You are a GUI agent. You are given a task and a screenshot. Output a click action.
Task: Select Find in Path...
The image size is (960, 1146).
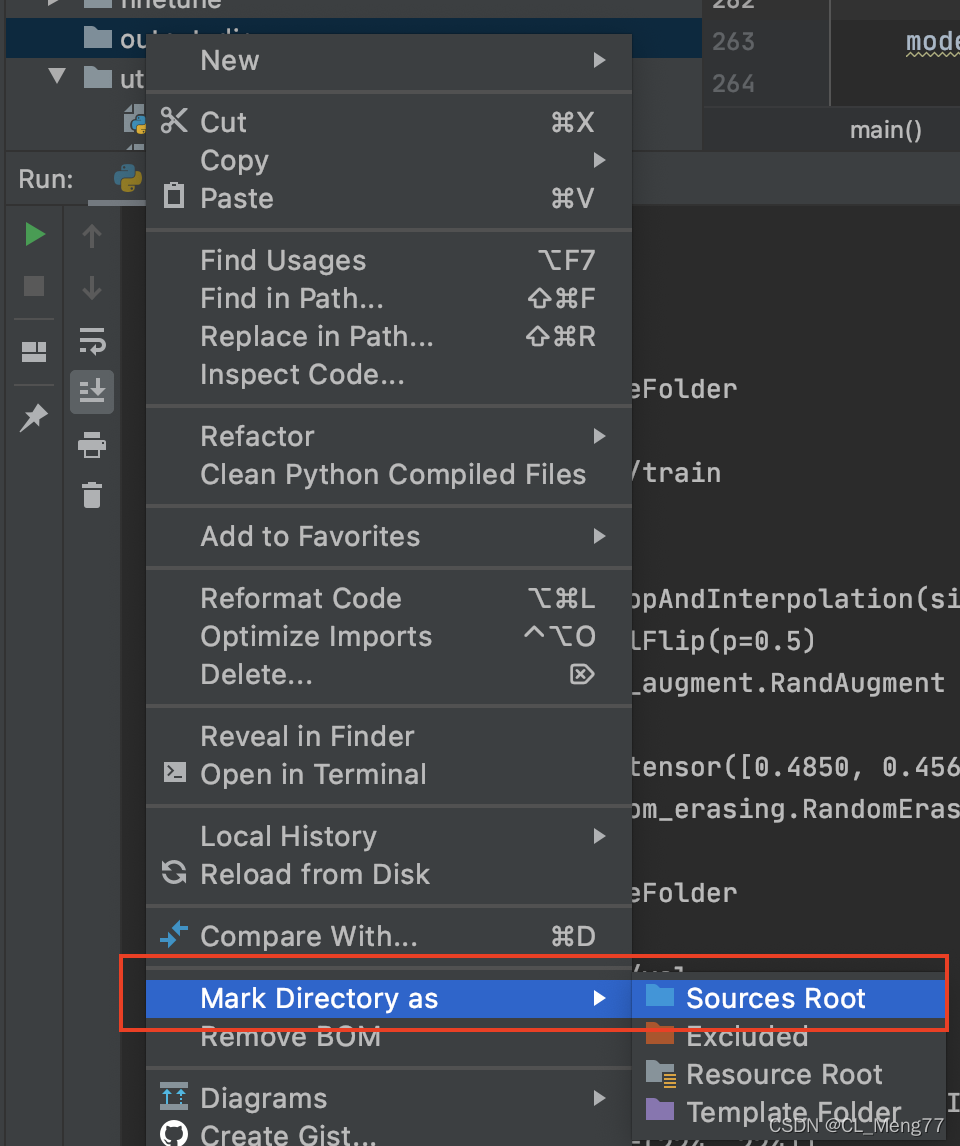click(x=389, y=298)
